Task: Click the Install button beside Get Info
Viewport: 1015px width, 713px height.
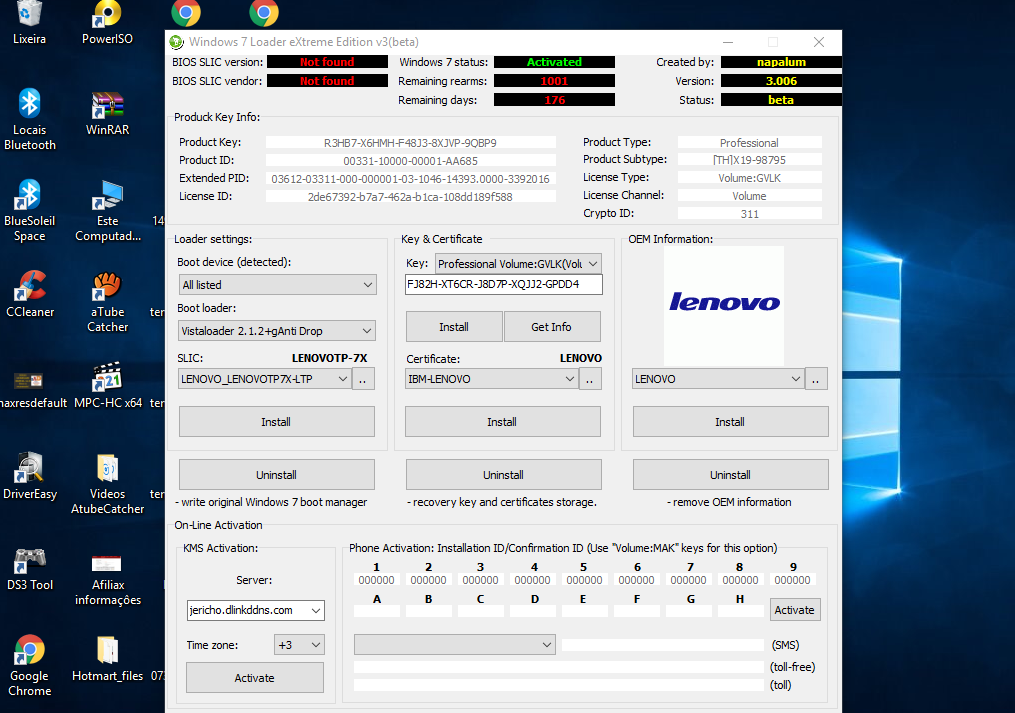Action: tap(454, 327)
